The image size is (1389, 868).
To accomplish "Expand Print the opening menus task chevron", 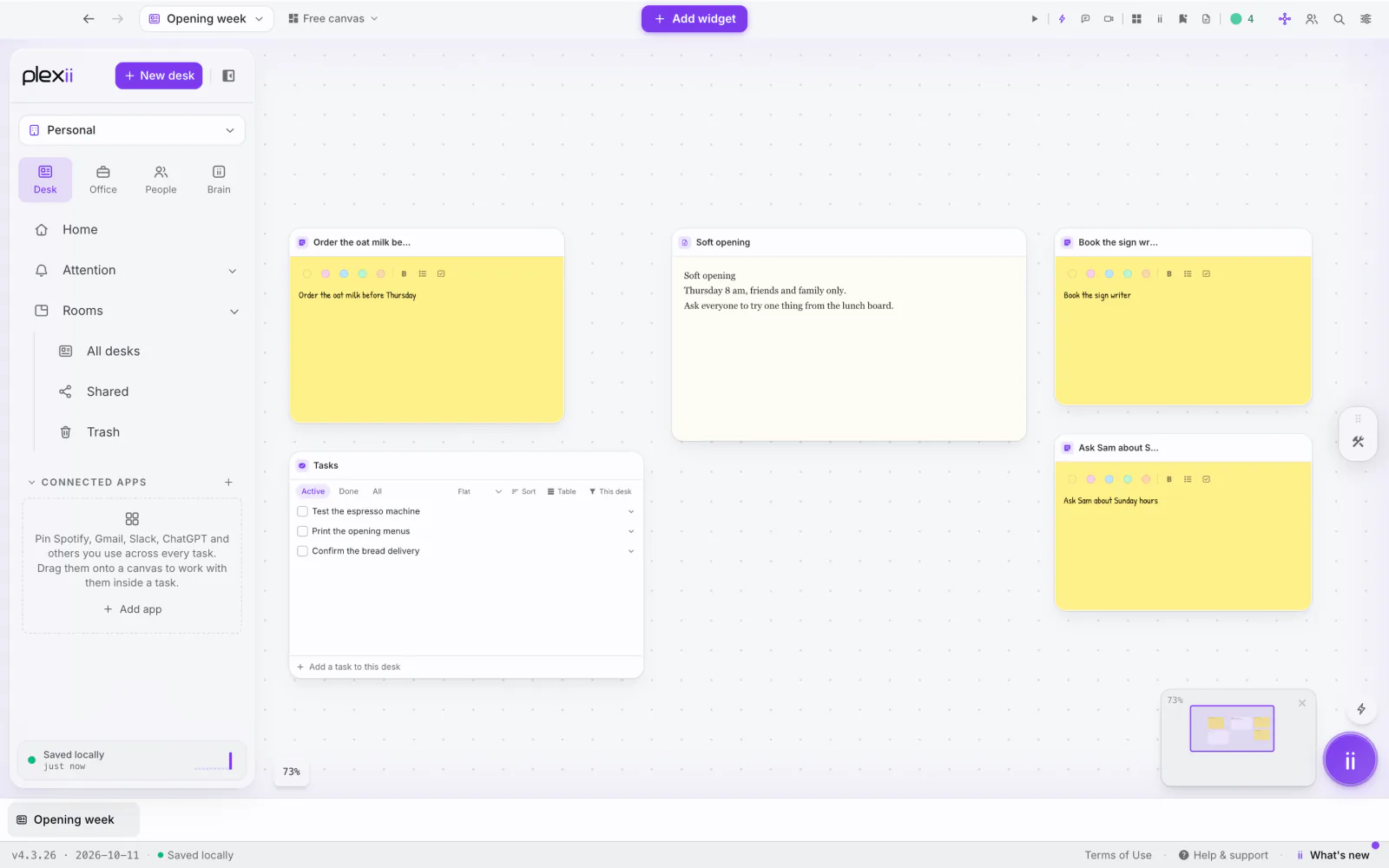I will pyautogui.click(x=631, y=531).
